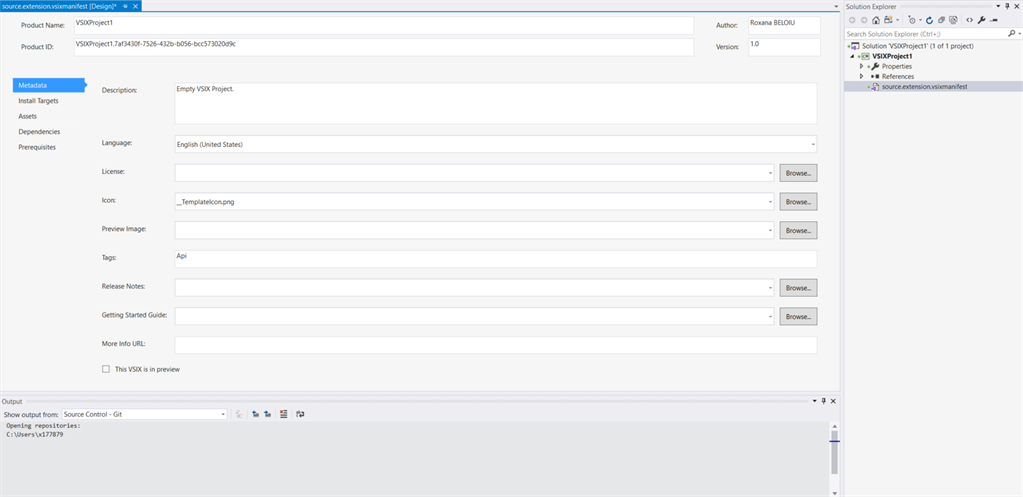Close the Solution Explorer panel
The image size is (1023, 497).
[x=1016, y=7]
